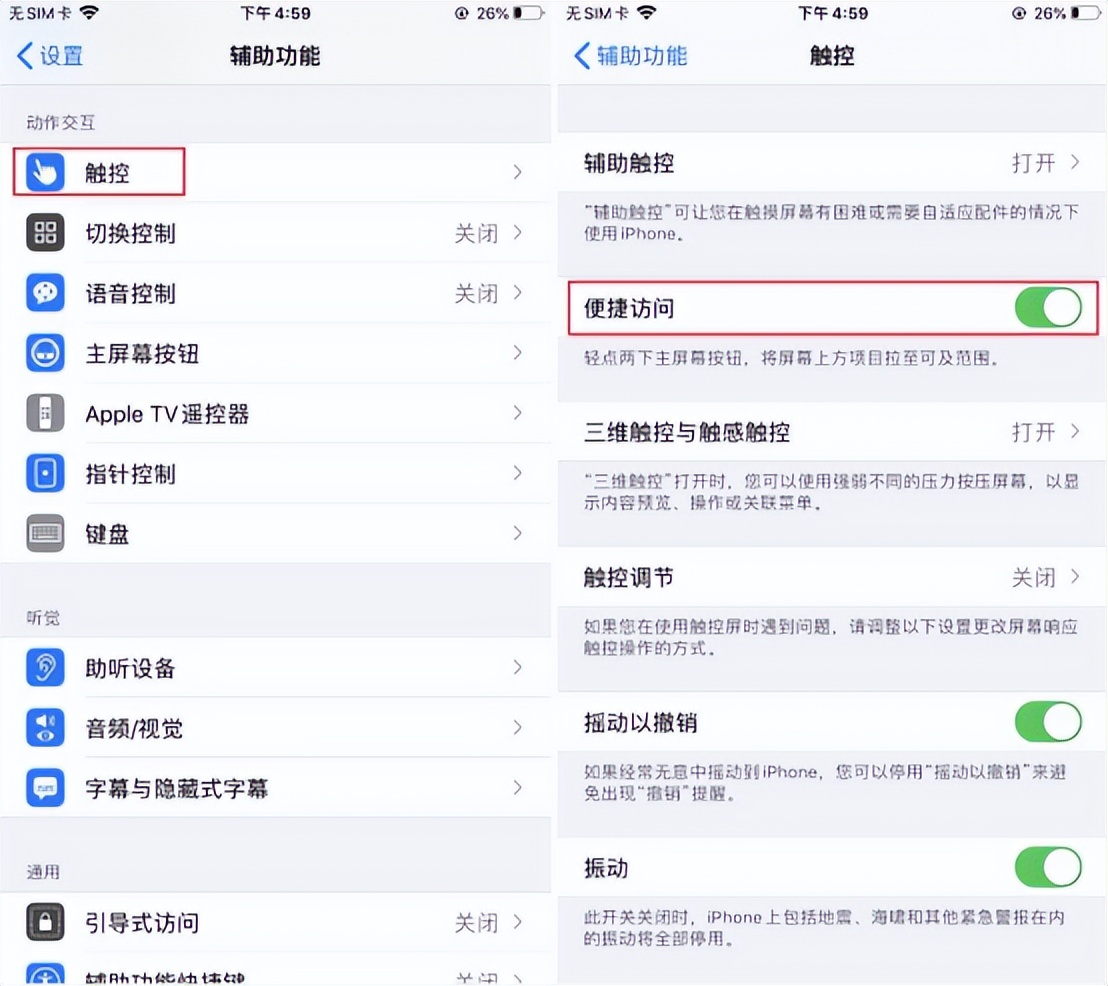Expand the 辅助触控 row via its chevron
Viewport: 1108px width, 986px height.
click(x=1075, y=163)
